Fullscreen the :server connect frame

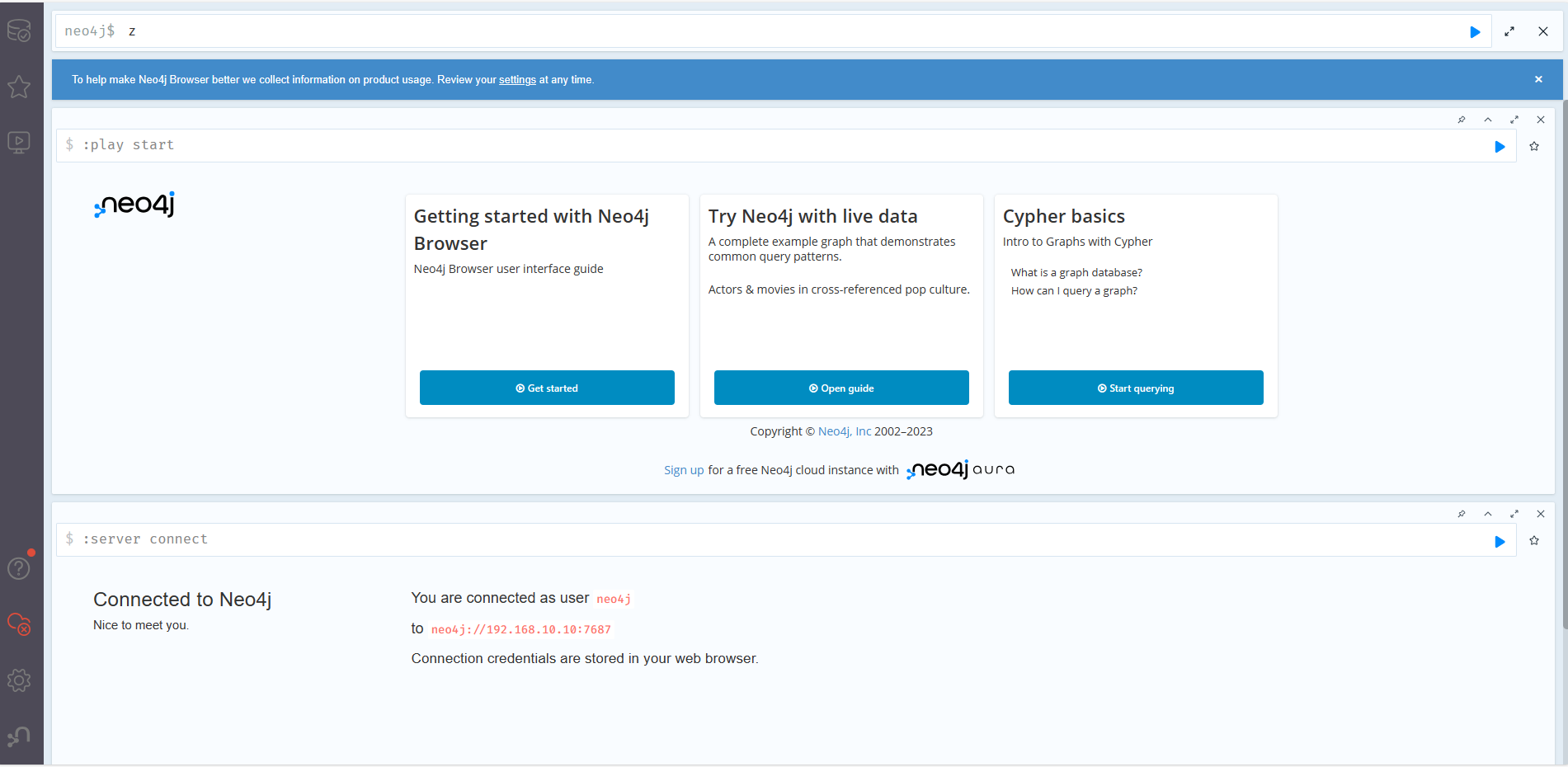[1514, 514]
